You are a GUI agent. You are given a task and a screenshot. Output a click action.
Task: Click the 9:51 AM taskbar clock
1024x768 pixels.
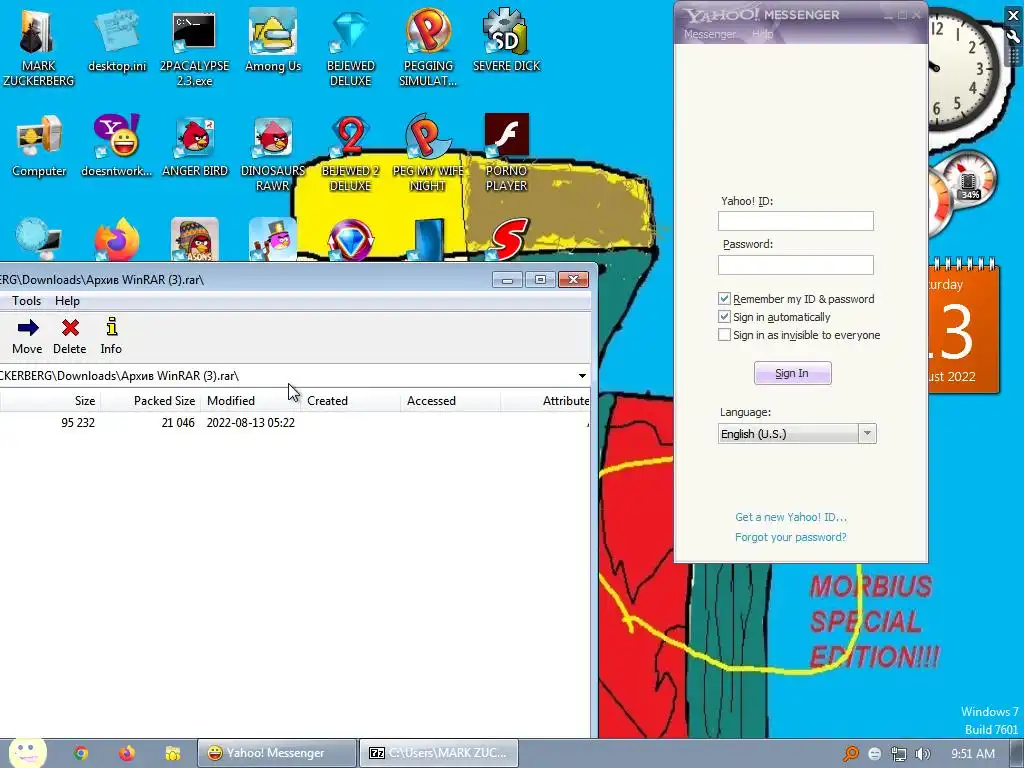(x=972, y=754)
